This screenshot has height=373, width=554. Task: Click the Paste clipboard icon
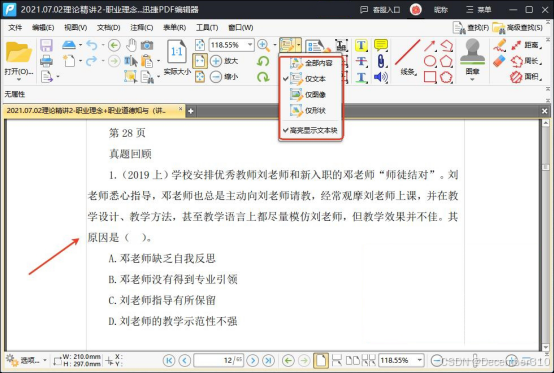click(x=147, y=61)
